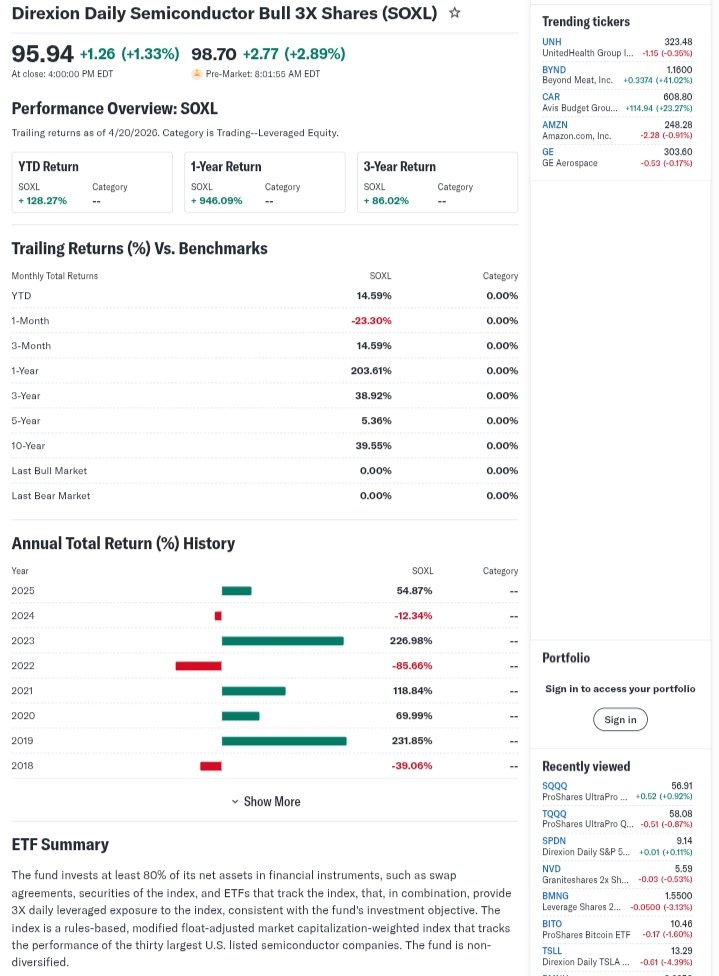Star SOXL to add to watchlist
The width and height of the screenshot is (719, 976).
(x=455, y=13)
